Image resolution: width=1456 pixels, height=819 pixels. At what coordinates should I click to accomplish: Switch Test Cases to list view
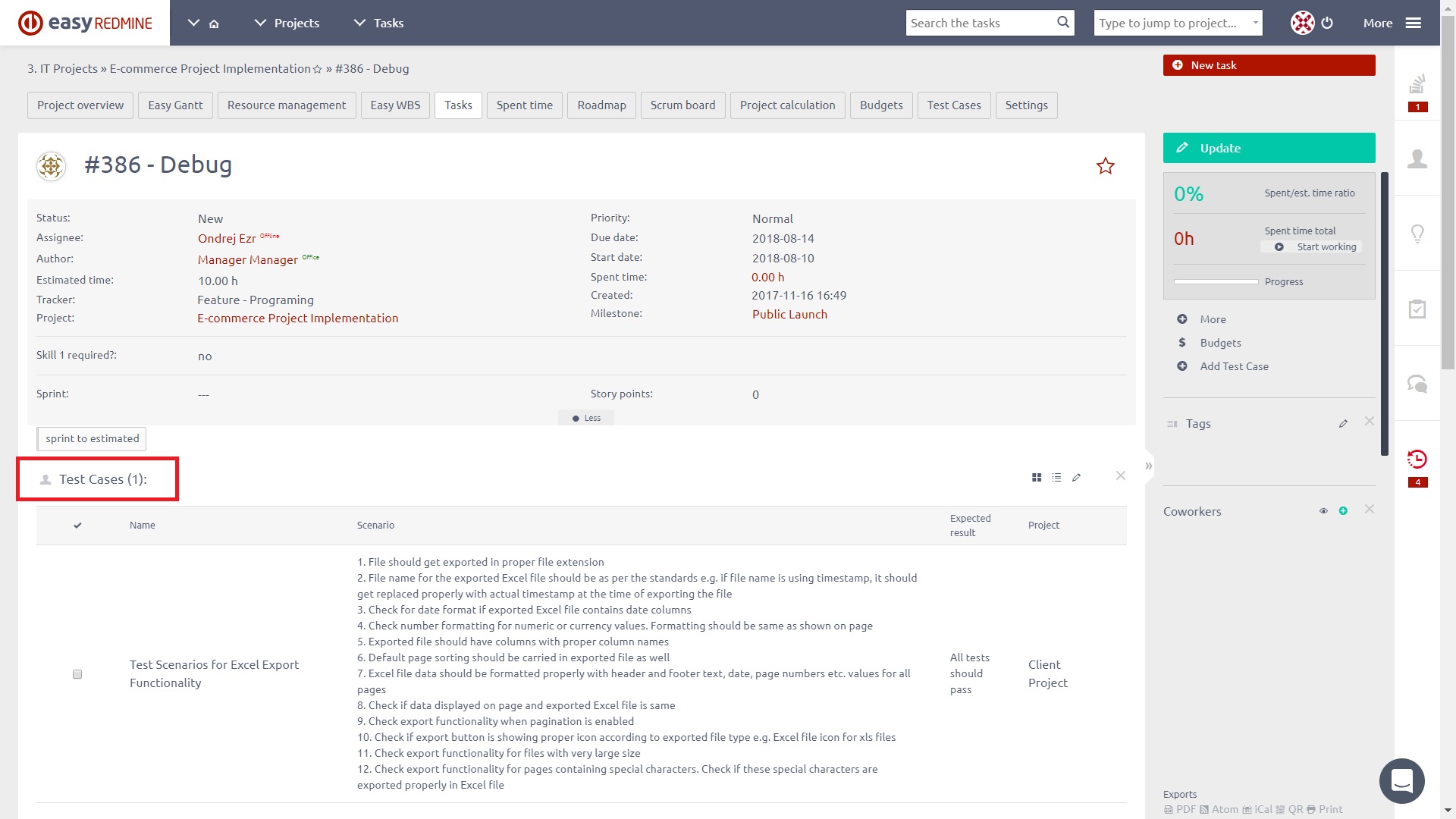(1056, 478)
